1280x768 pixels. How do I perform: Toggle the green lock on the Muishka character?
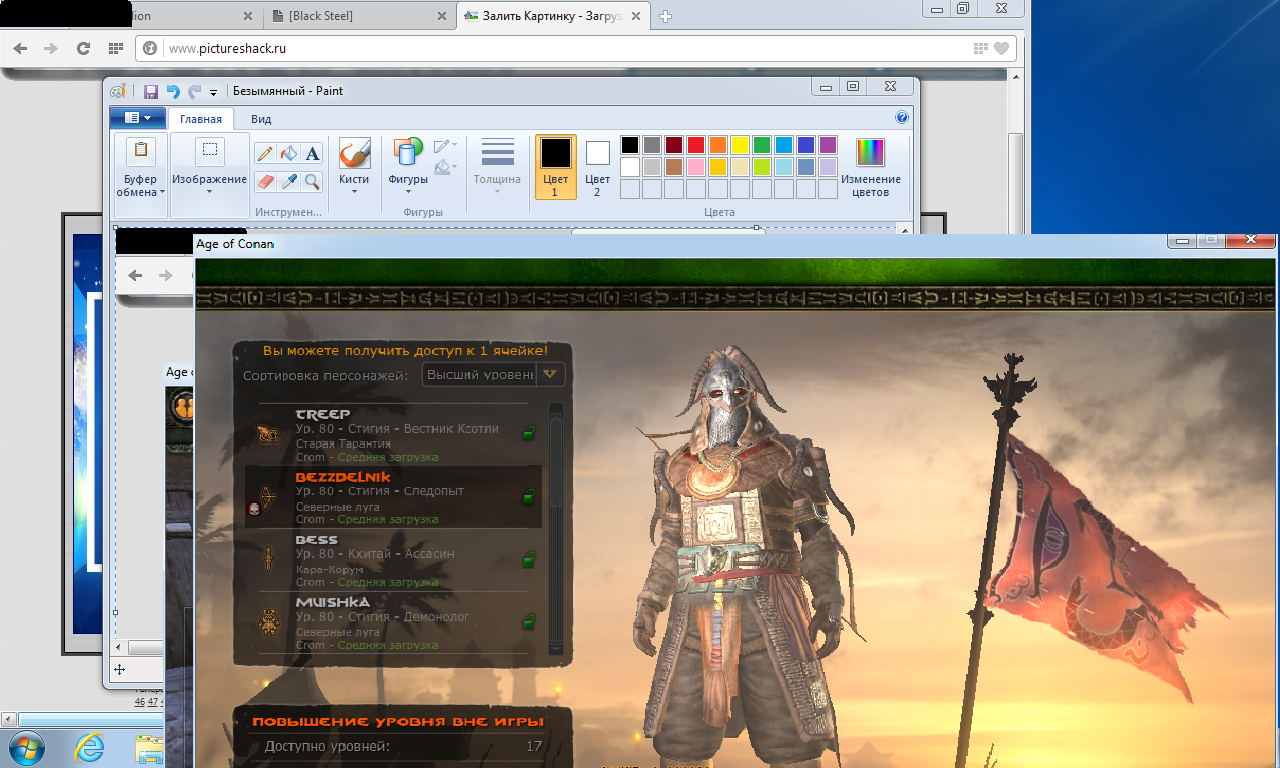click(x=528, y=623)
